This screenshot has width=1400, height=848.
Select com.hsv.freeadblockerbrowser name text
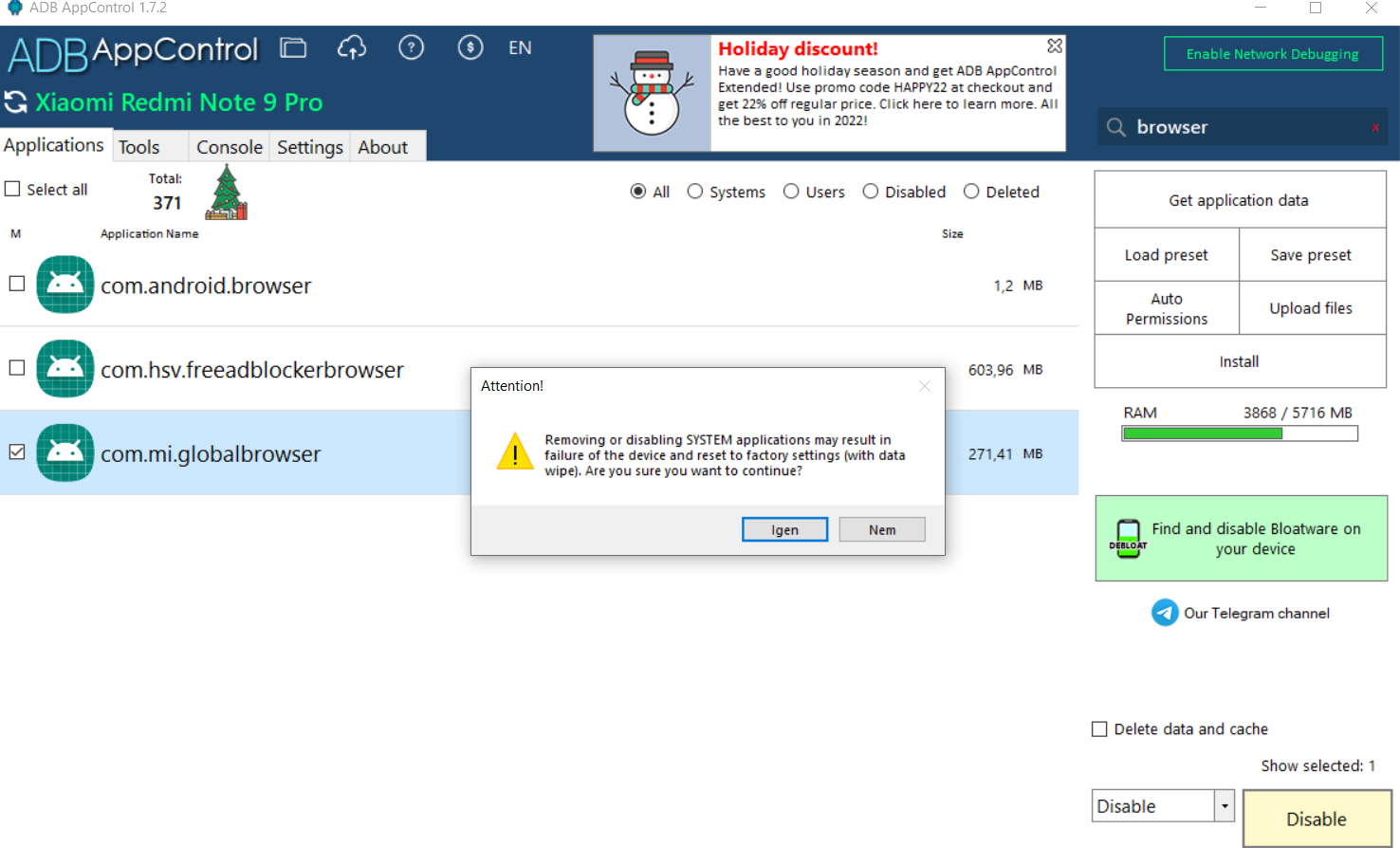[x=252, y=370]
